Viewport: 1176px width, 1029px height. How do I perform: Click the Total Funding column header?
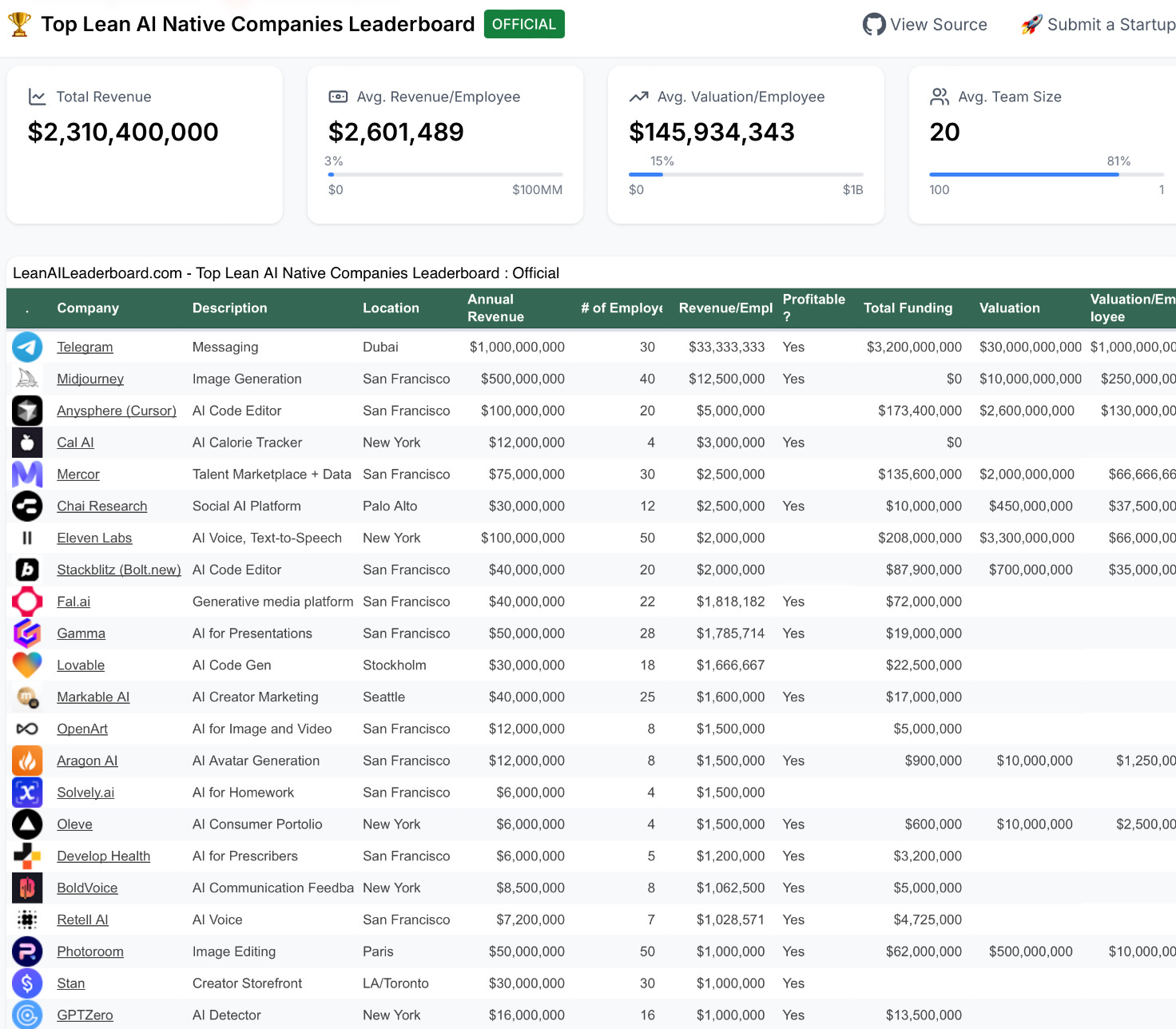[x=908, y=308]
